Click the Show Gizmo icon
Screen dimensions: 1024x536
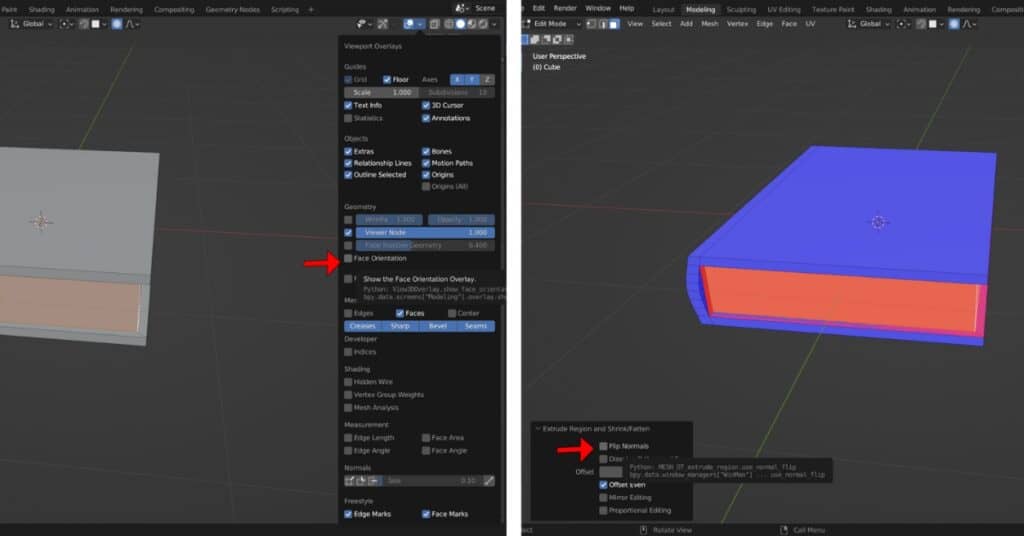pos(383,24)
